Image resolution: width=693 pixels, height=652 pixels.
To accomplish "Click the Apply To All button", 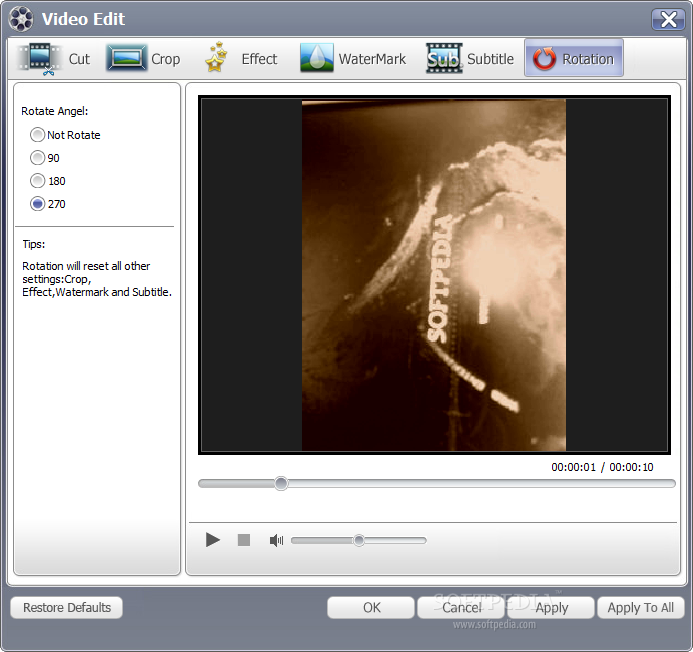I will (x=641, y=607).
